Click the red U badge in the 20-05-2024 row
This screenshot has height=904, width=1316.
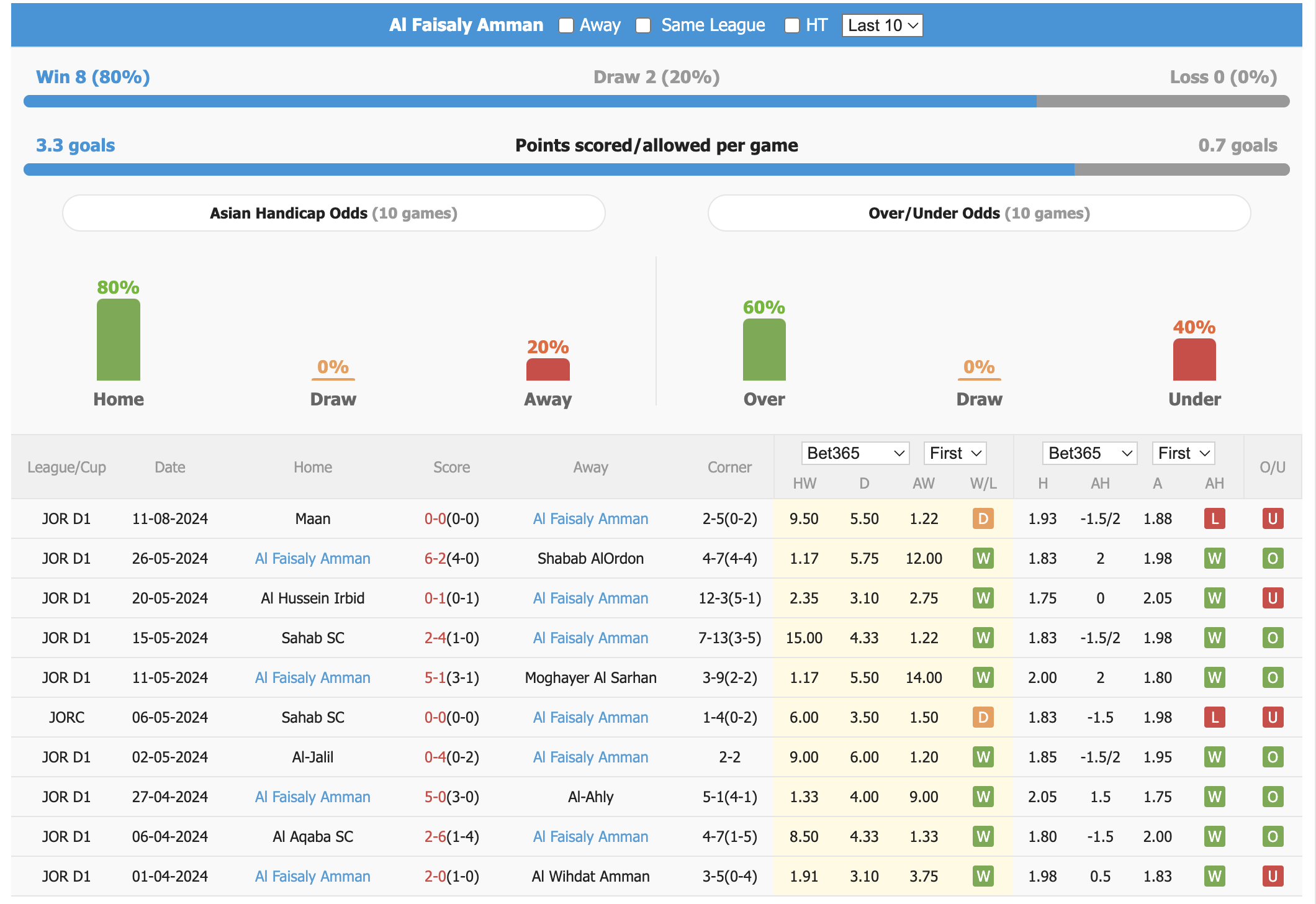click(1273, 598)
